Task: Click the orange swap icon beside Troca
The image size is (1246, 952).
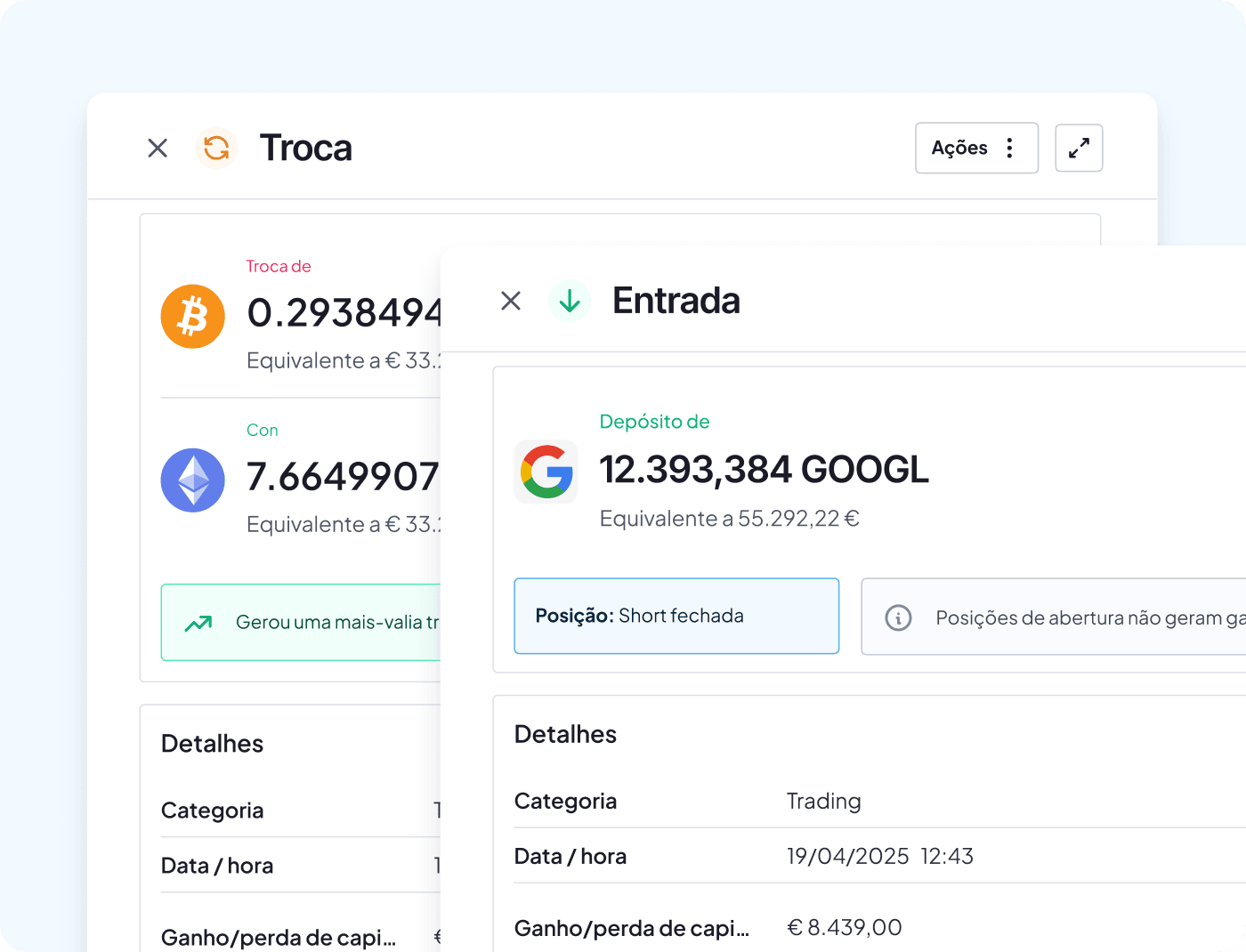Action: pos(216,148)
